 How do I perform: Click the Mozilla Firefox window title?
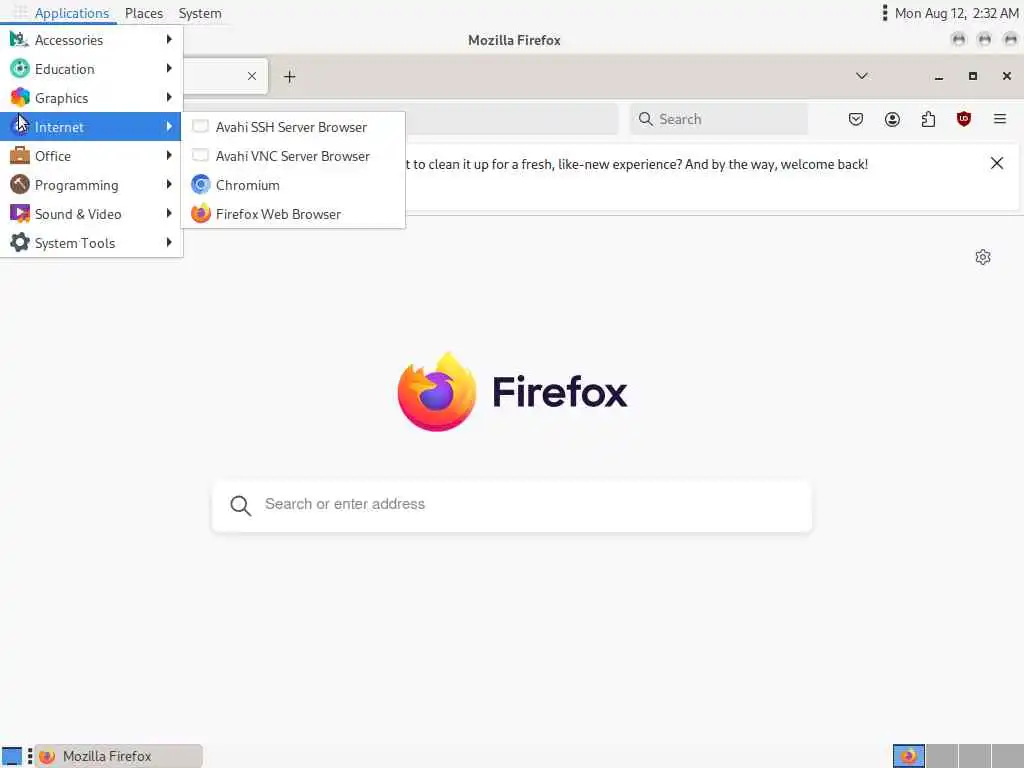tap(514, 40)
